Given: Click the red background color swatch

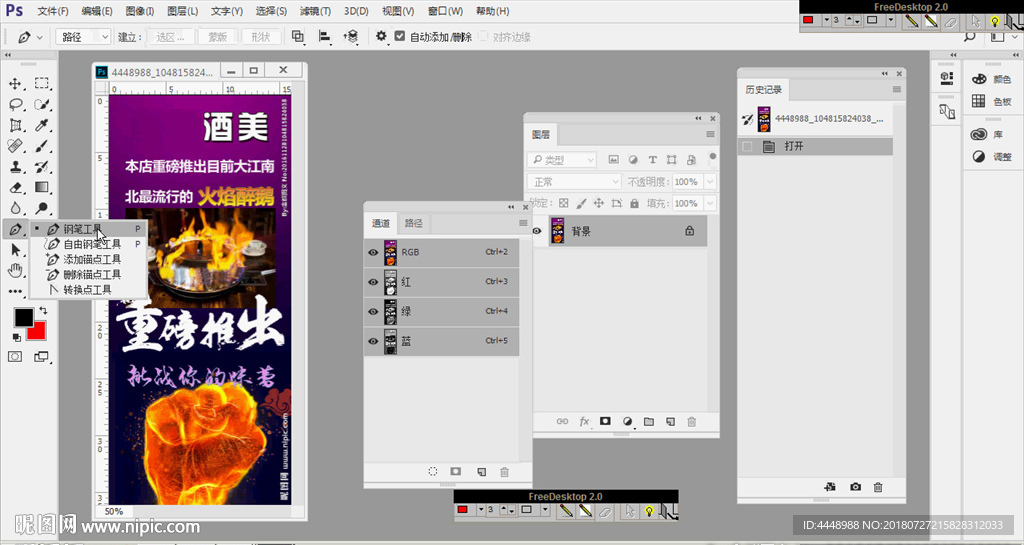Looking at the screenshot, I should [37, 330].
